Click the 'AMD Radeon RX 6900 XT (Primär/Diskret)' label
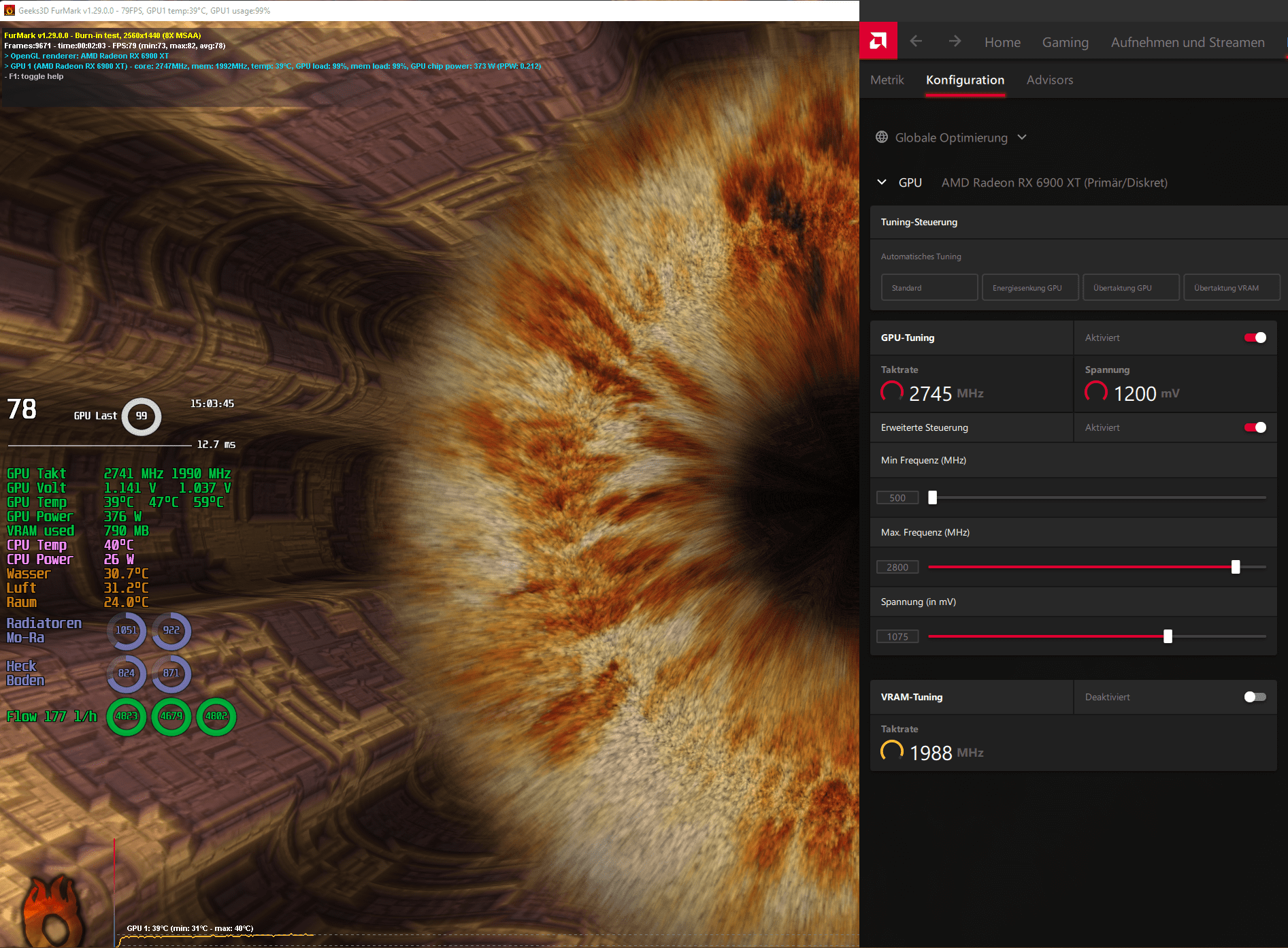The height and width of the screenshot is (948, 1288). tap(1054, 182)
